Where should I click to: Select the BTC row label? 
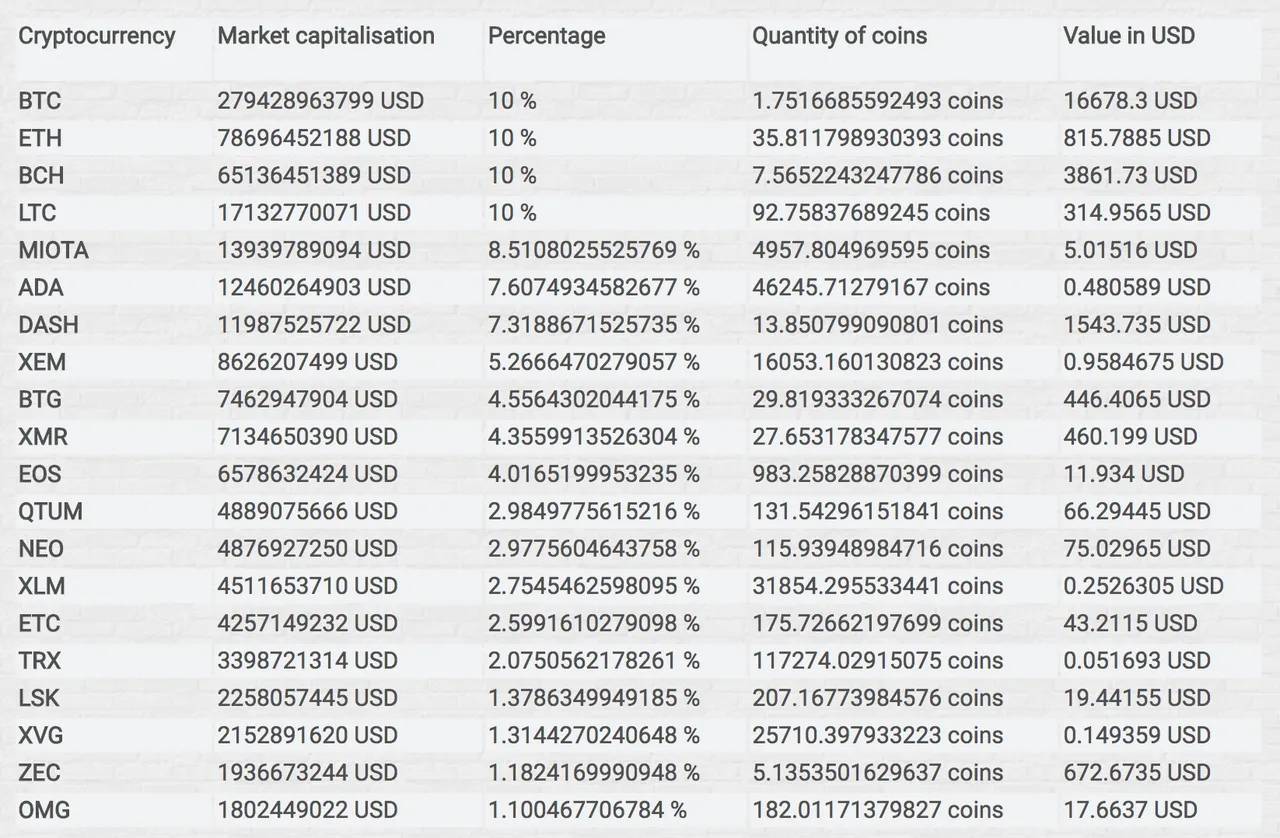[40, 101]
